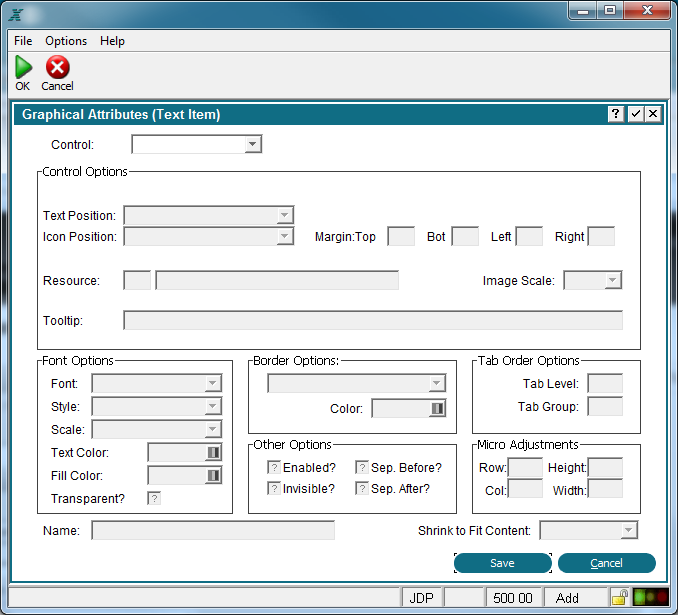Click the Tab Group field
Screen dimensions: 678x615
(x=605, y=406)
